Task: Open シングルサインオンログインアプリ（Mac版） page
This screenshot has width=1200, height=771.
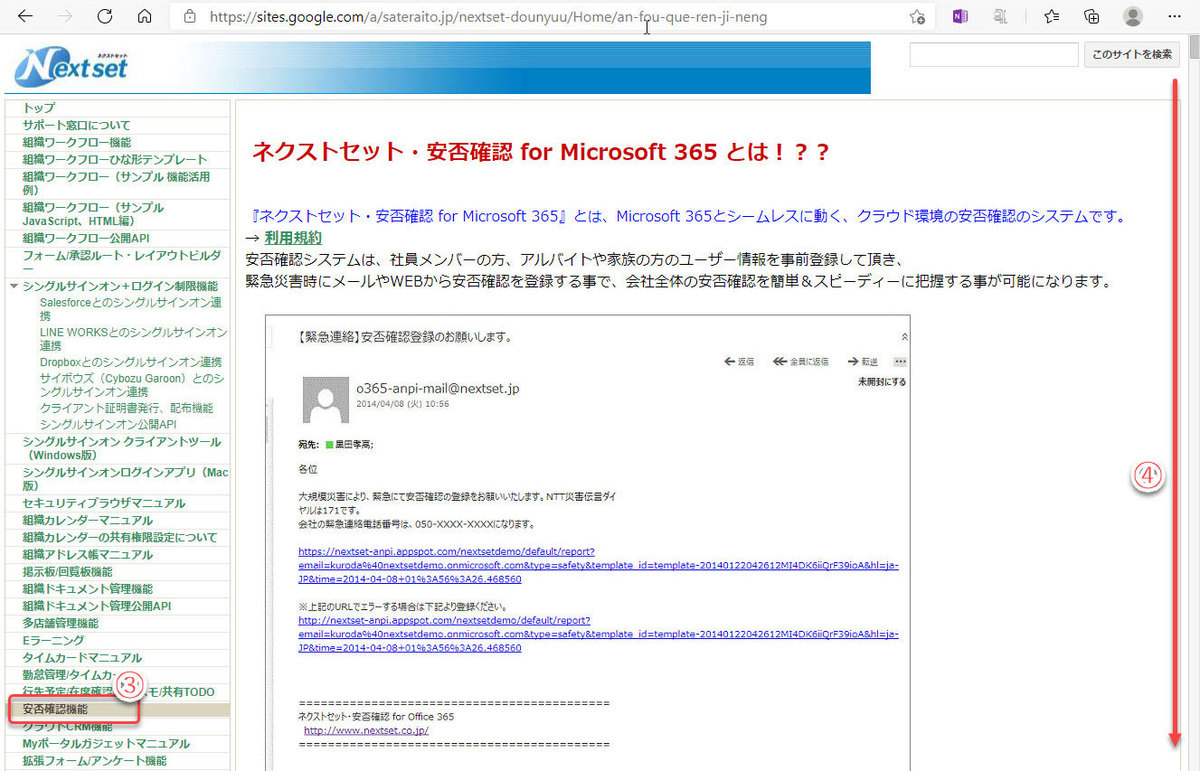Action: point(126,478)
